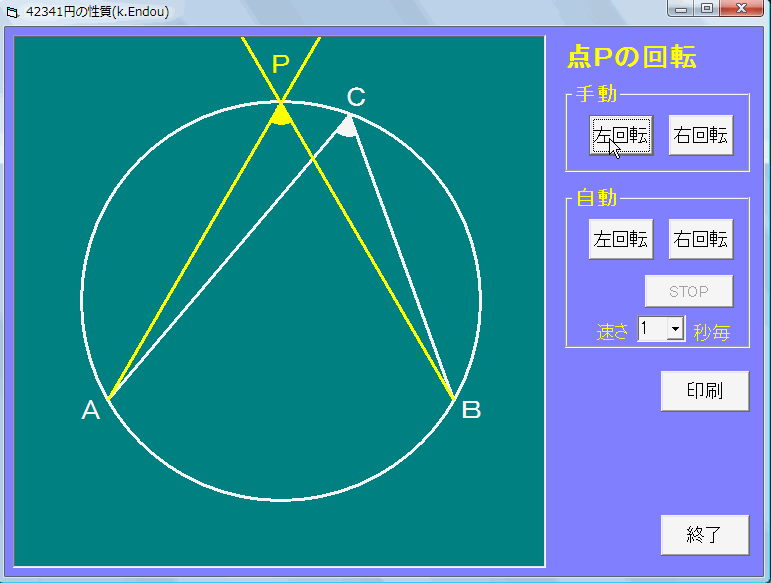Click the application icon in title bar
Image resolution: width=771 pixels, height=583 pixels.
pos(12,12)
